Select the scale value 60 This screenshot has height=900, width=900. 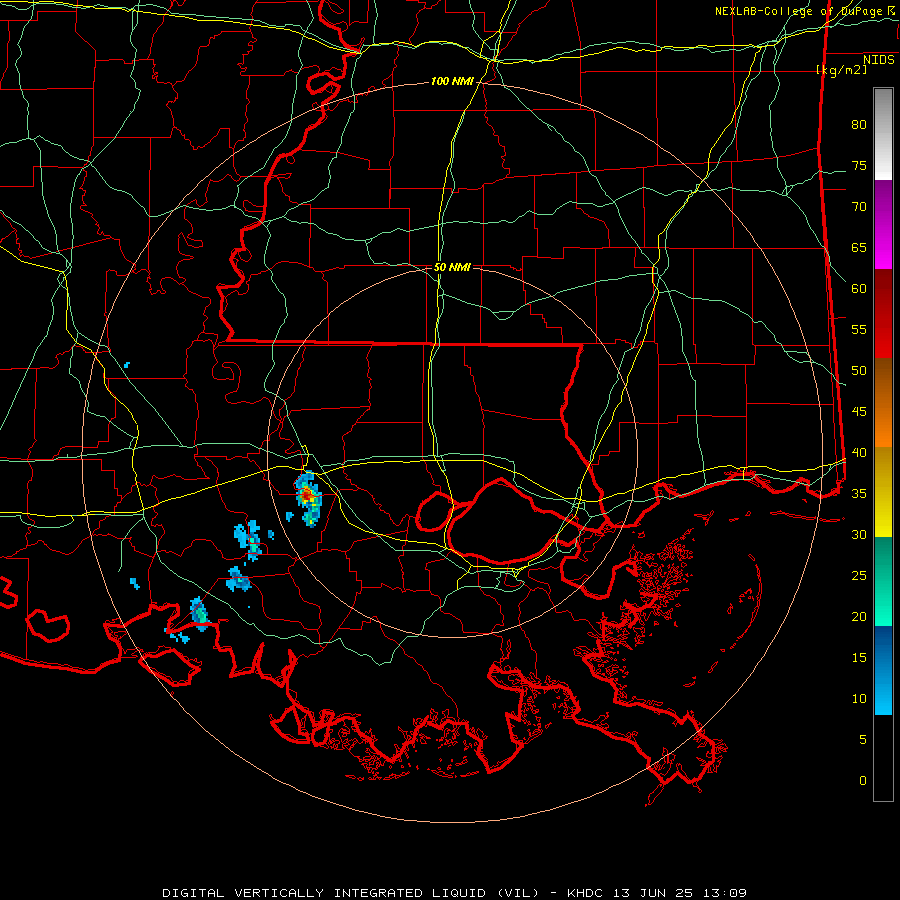point(859,289)
